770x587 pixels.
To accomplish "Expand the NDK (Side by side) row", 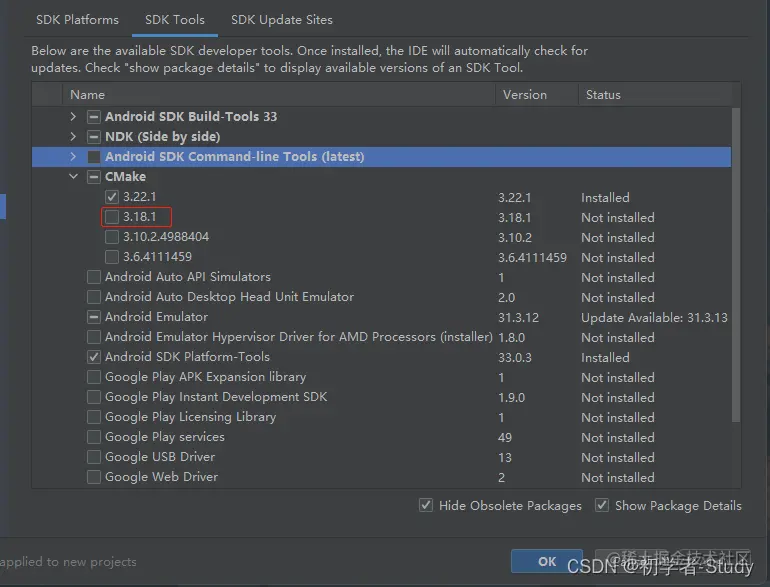I will pos(73,136).
